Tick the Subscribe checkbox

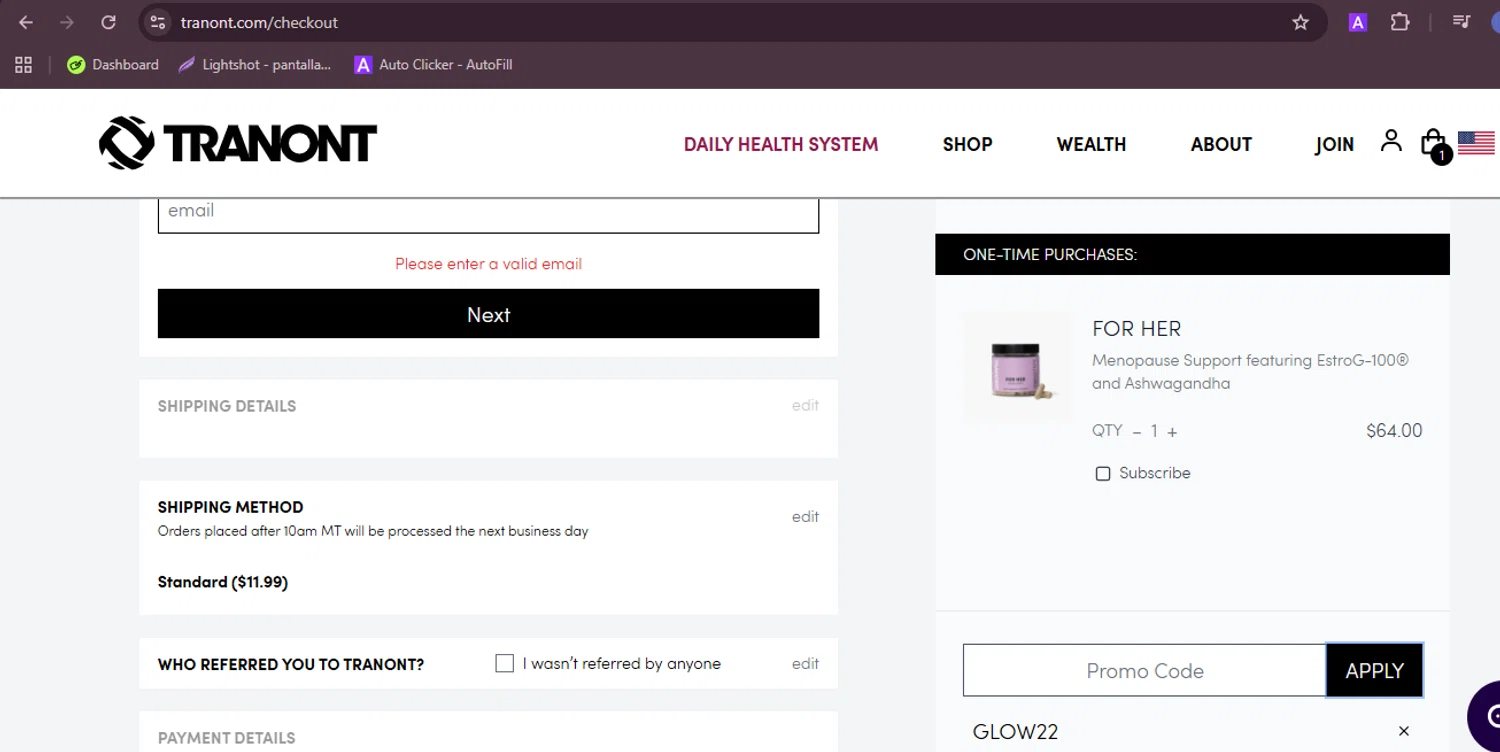pyautogui.click(x=1103, y=474)
